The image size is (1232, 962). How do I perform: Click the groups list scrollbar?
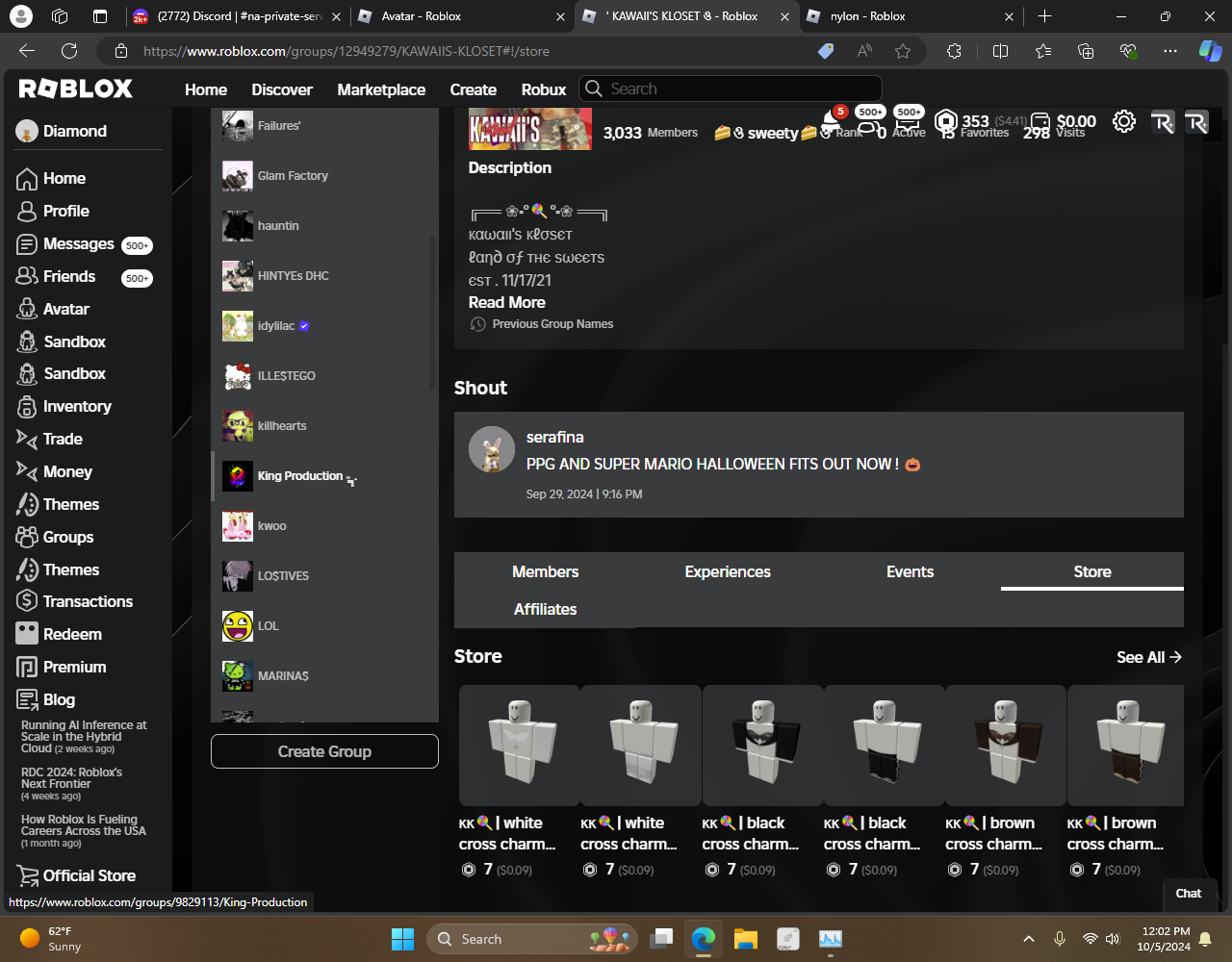pyautogui.click(x=432, y=313)
